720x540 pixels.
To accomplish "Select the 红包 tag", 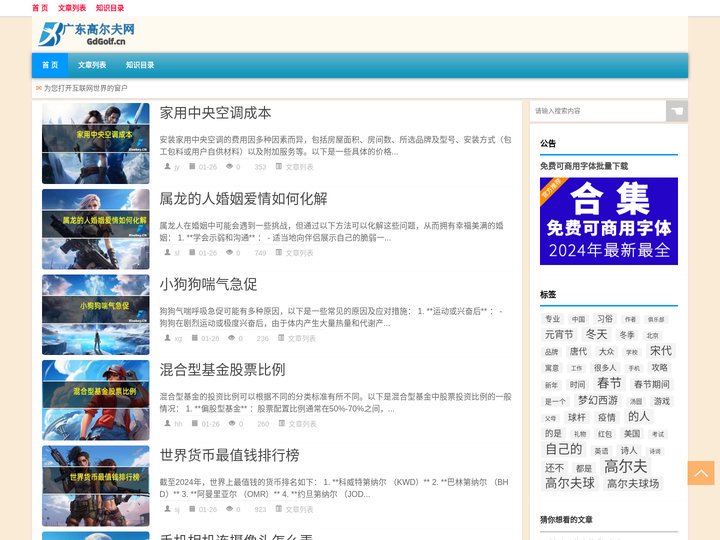I will click(605, 434).
